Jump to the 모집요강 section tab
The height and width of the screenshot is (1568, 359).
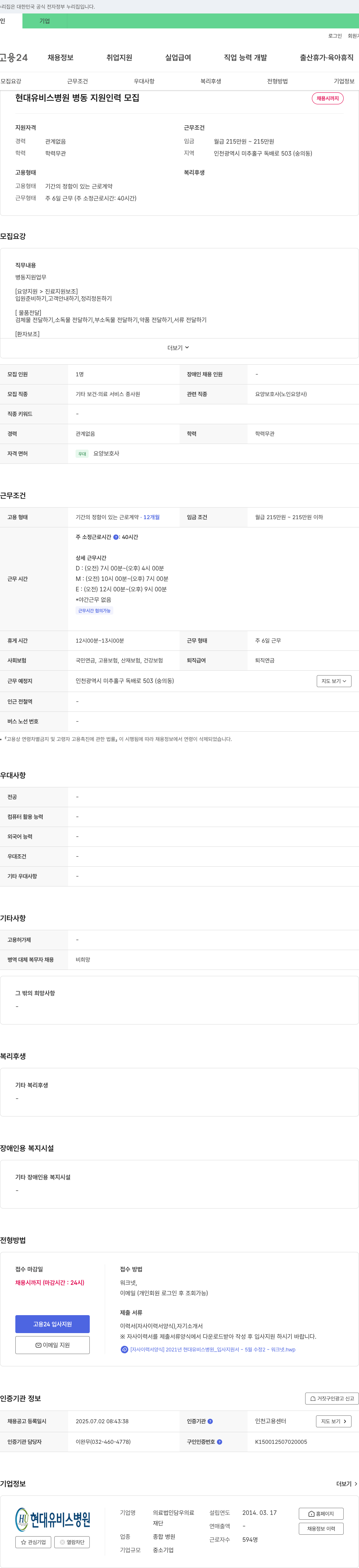pyautogui.click(x=11, y=81)
